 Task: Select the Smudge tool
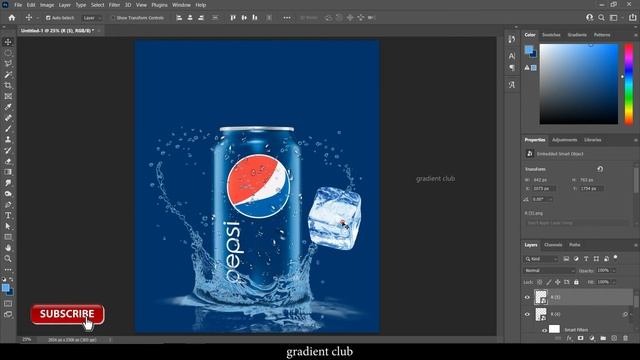pyautogui.click(x=8, y=183)
